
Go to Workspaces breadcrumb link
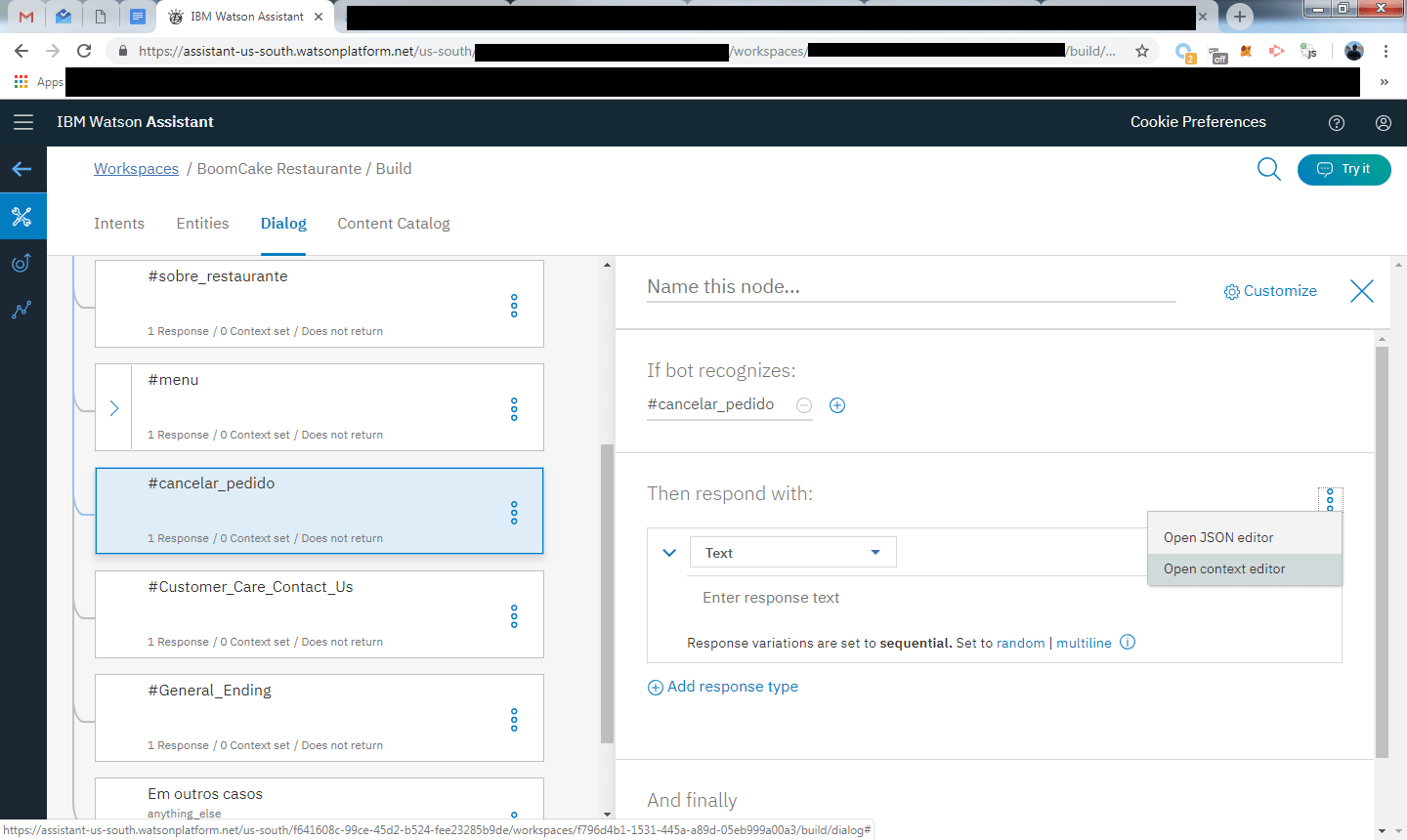coord(136,169)
